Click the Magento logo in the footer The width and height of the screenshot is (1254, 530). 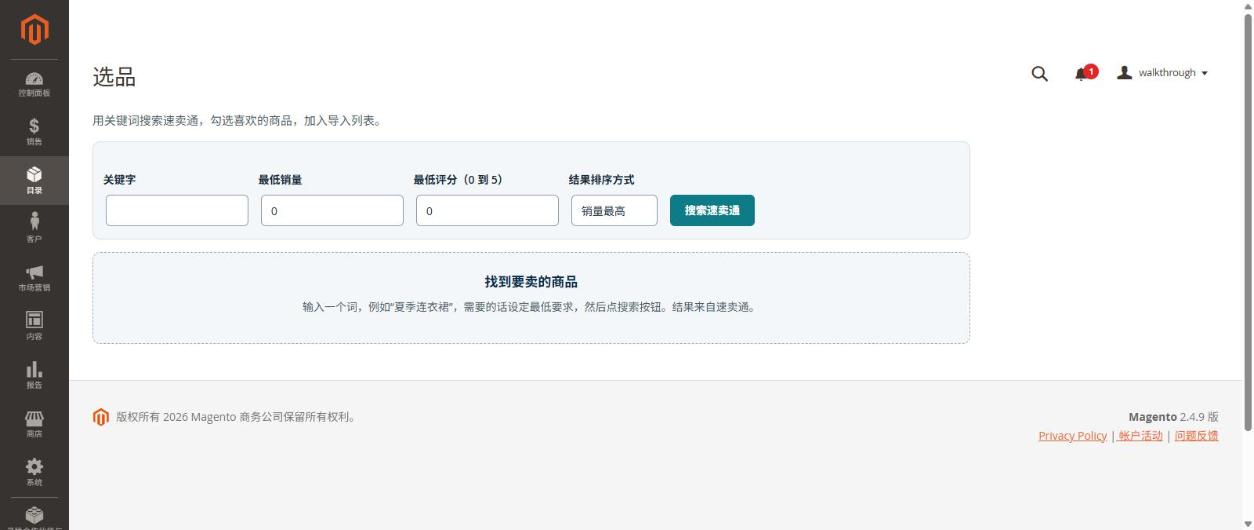pyautogui.click(x=100, y=417)
